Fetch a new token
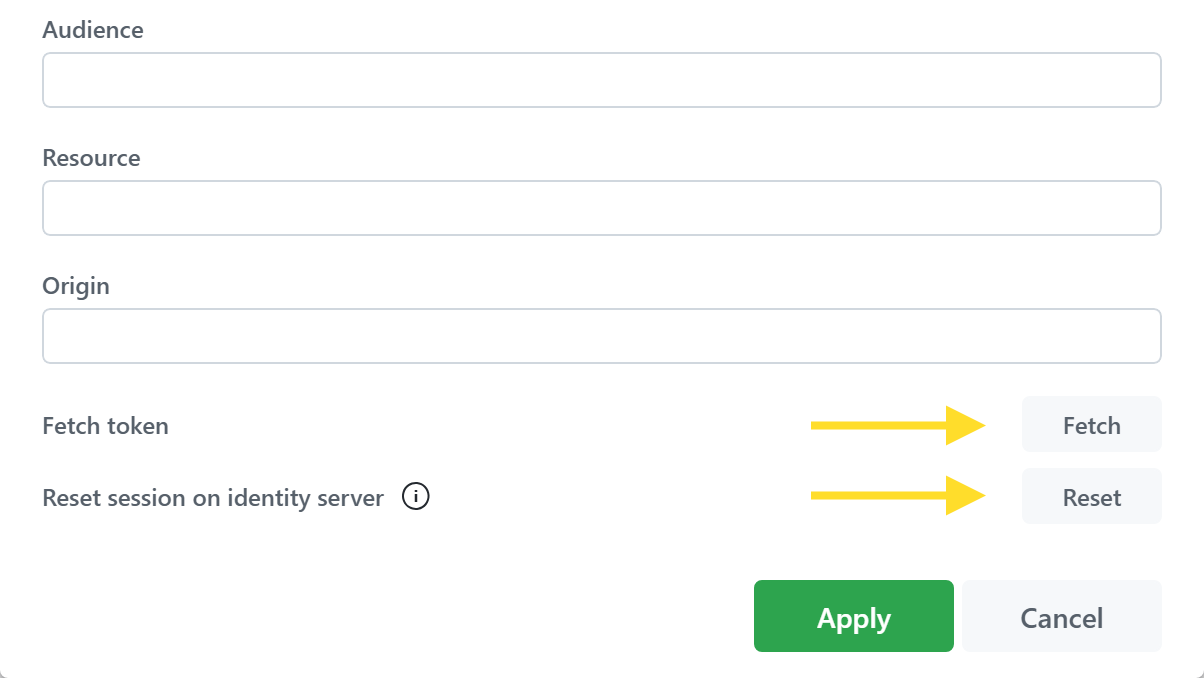Screen dimensions: 1204x678 click(1091, 425)
